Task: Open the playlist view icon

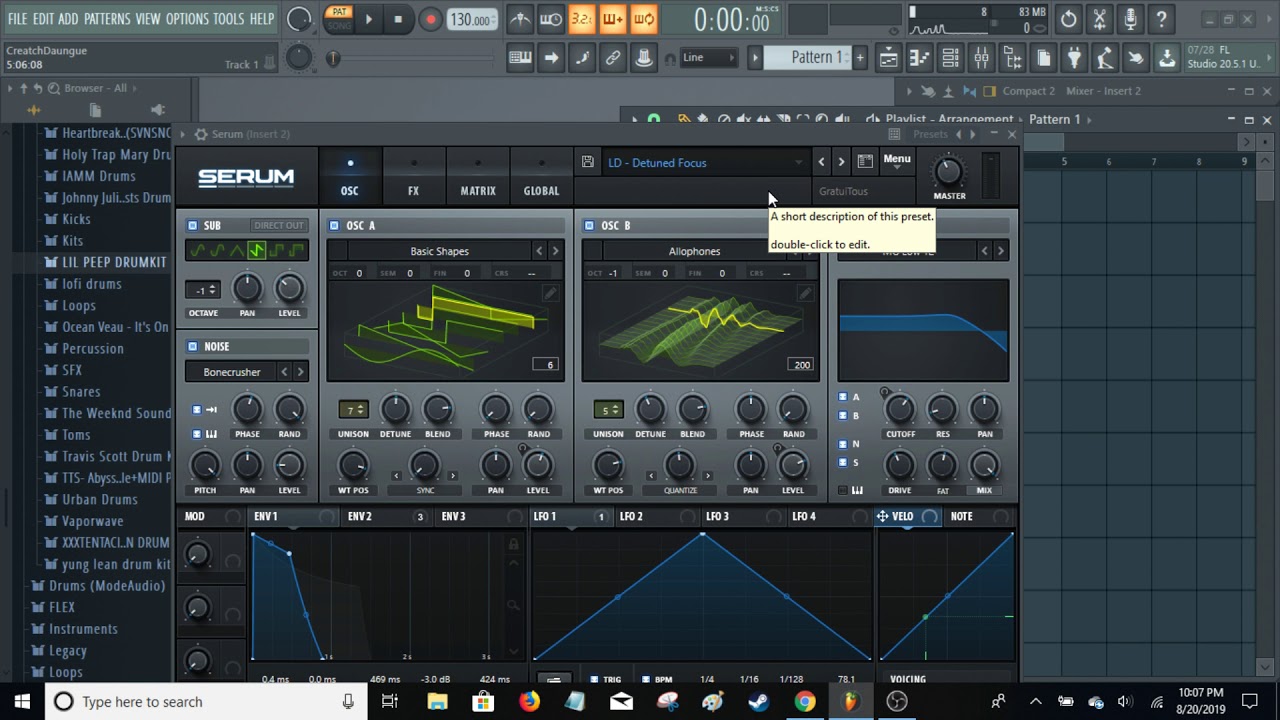Action: [x=889, y=58]
